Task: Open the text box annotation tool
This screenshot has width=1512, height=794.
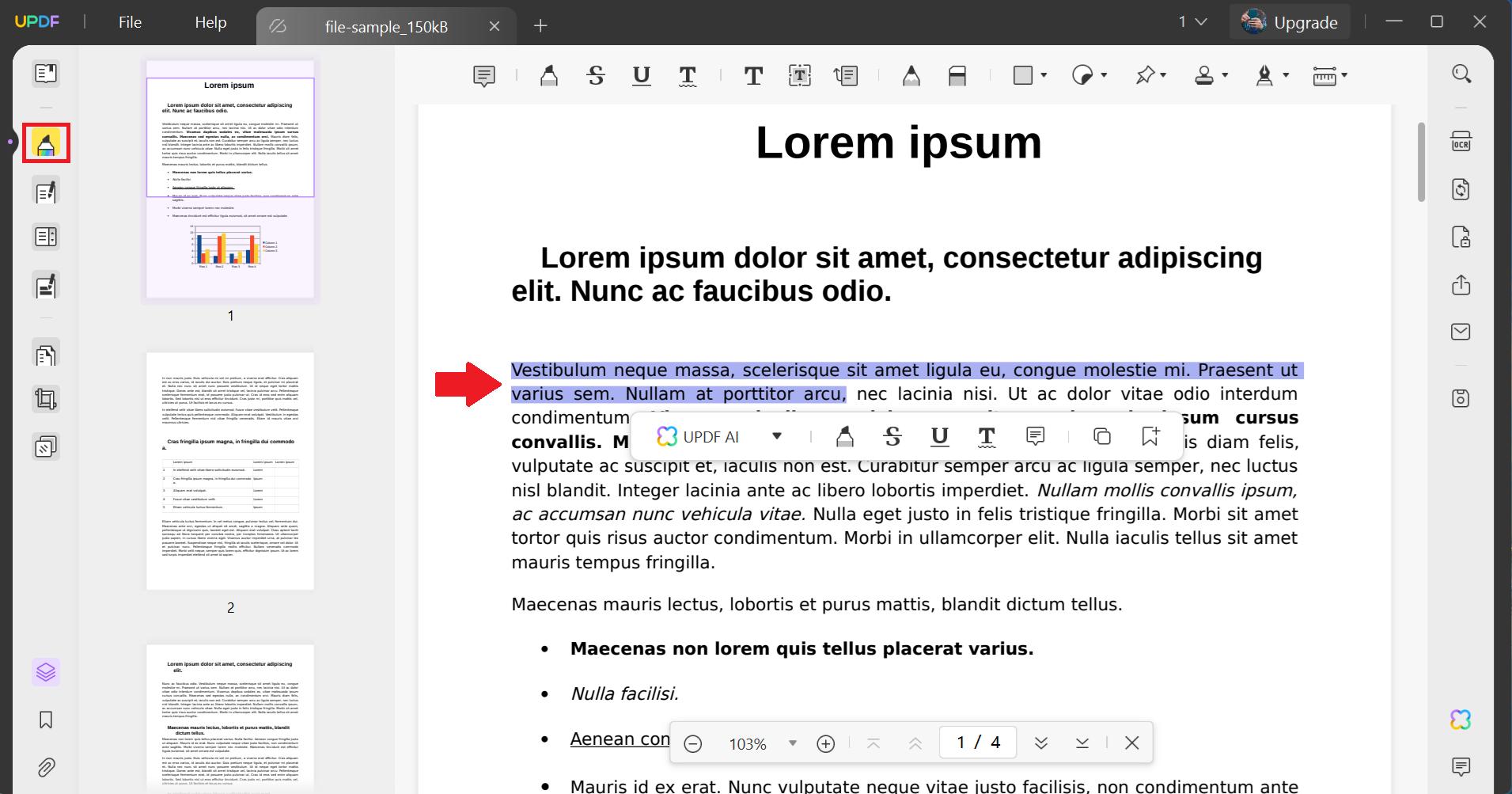Action: [x=799, y=75]
